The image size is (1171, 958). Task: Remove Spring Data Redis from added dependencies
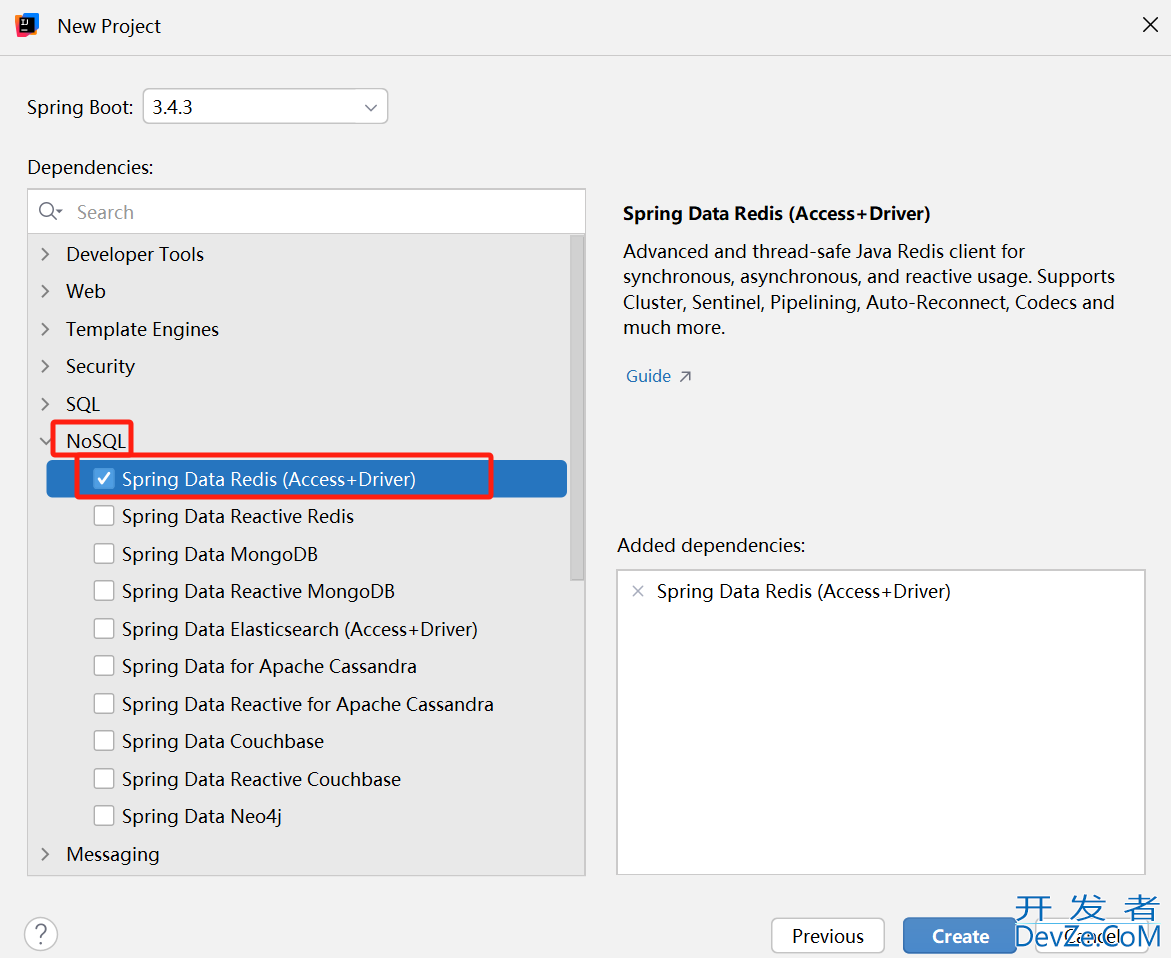[x=638, y=591]
